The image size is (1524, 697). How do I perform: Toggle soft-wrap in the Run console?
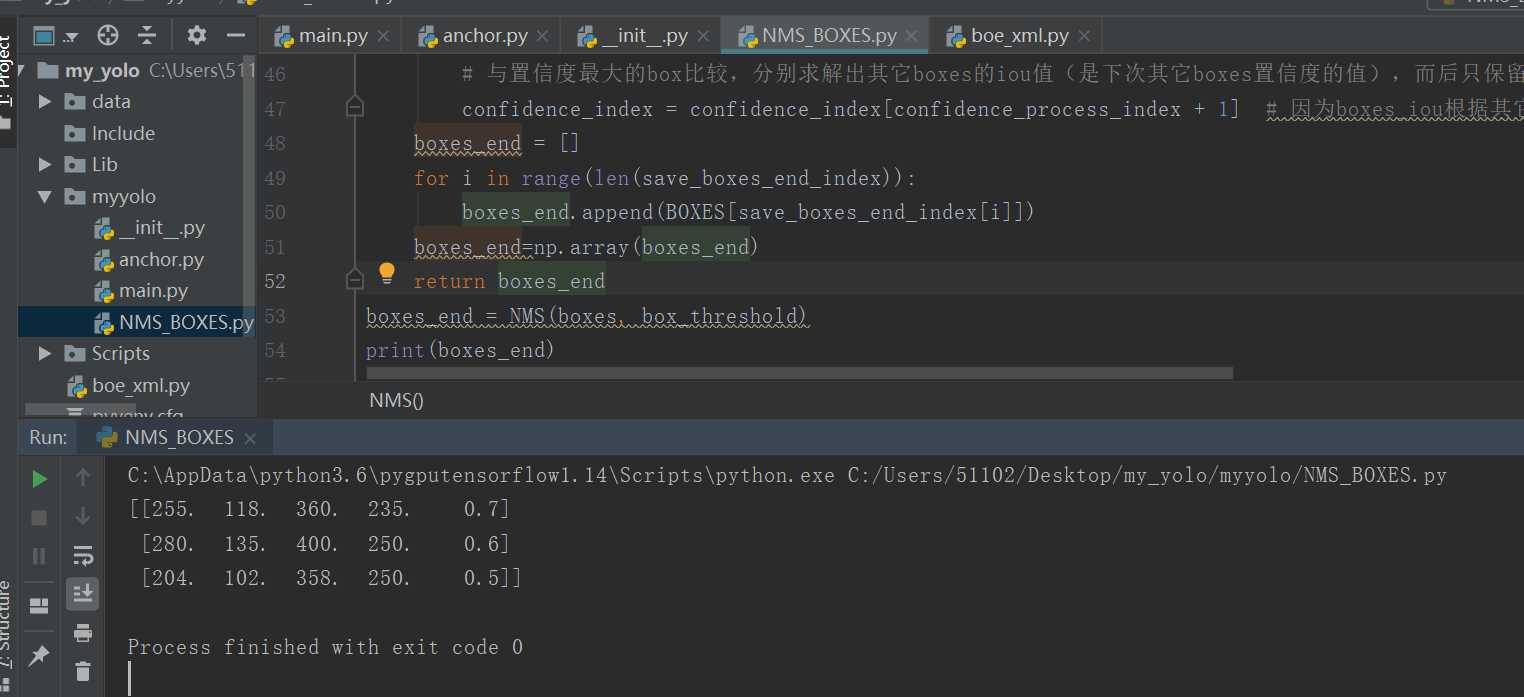83,555
